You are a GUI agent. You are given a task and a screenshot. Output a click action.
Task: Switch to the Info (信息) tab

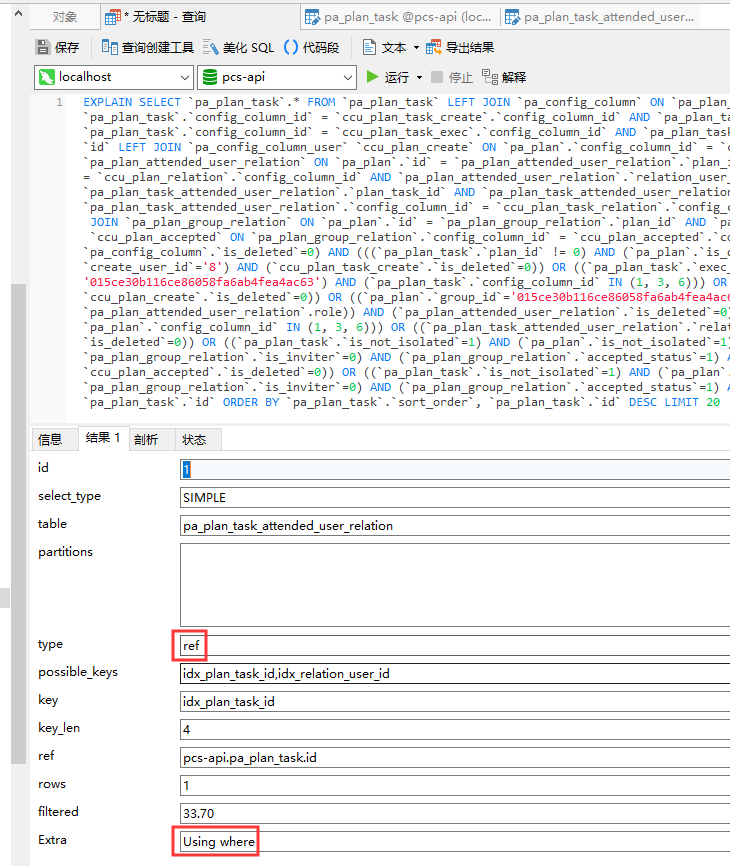50,439
